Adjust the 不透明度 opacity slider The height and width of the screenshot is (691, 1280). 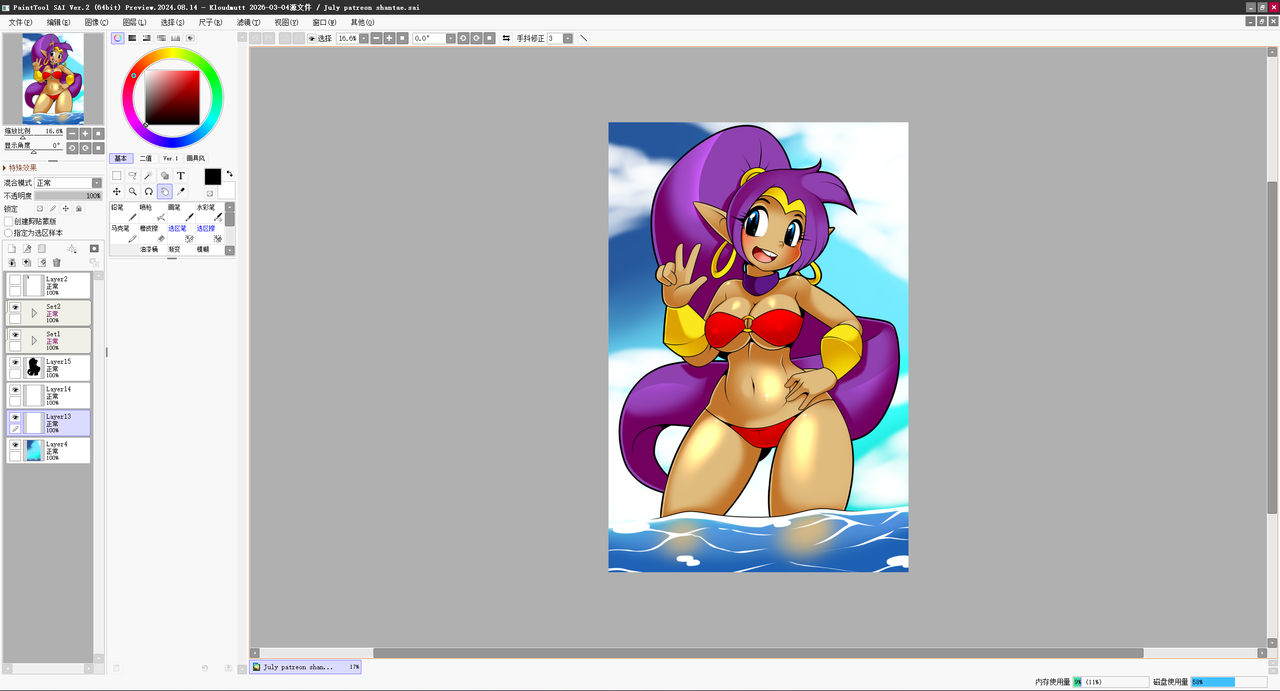click(x=68, y=196)
